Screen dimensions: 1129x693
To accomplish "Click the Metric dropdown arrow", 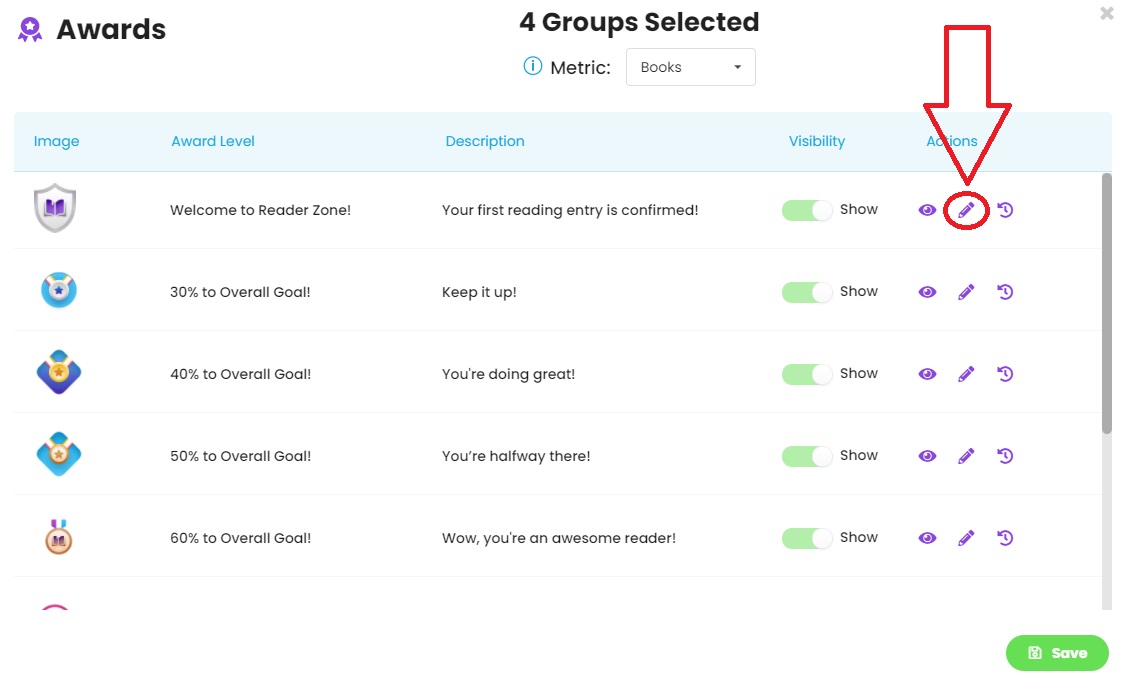I will point(737,67).
